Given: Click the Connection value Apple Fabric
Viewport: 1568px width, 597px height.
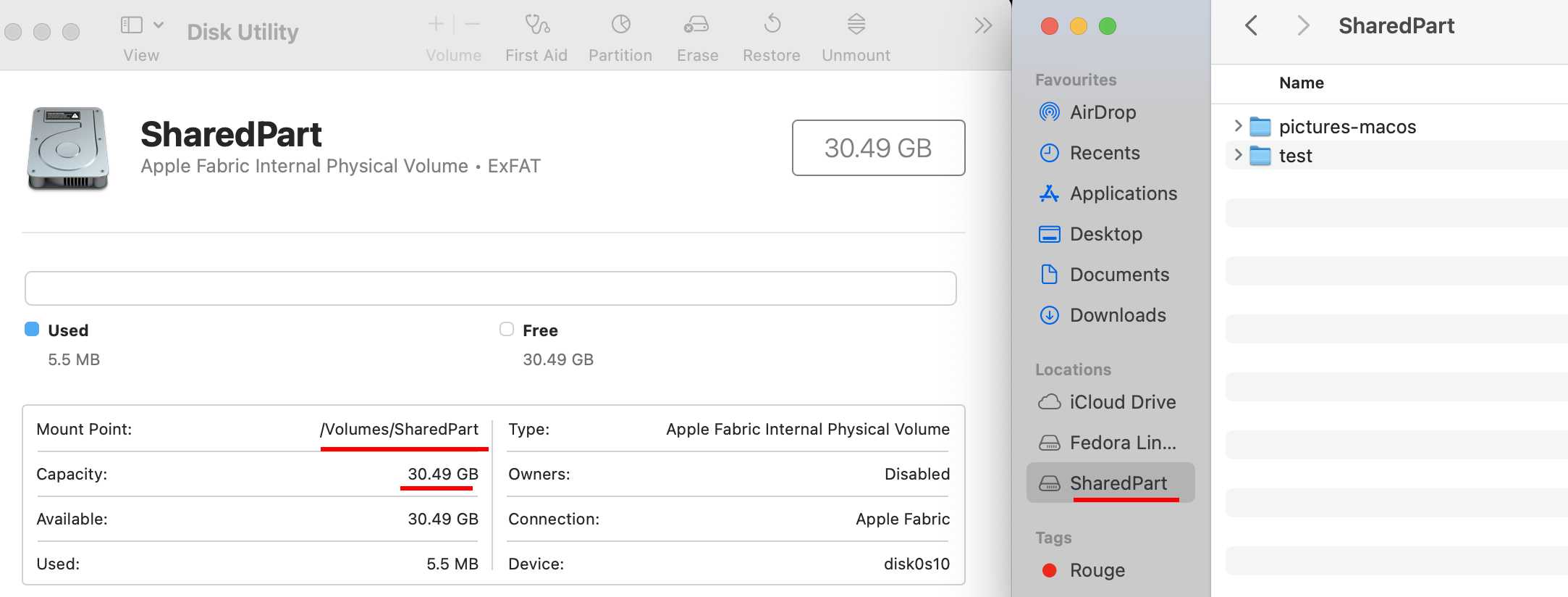Looking at the screenshot, I should [903, 519].
